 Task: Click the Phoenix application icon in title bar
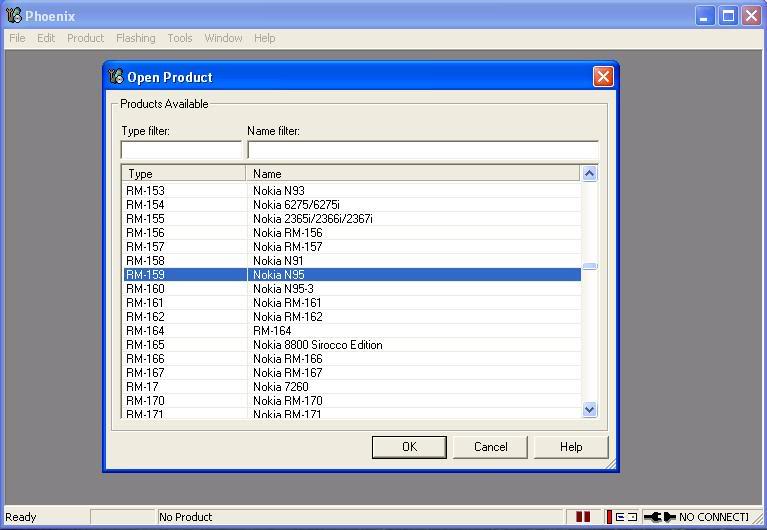coord(14,16)
